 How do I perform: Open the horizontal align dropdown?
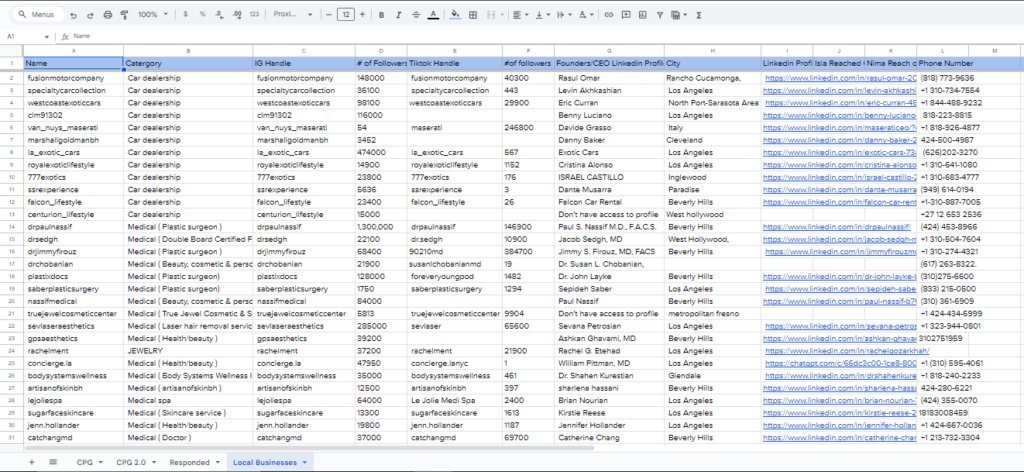click(x=520, y=14)
